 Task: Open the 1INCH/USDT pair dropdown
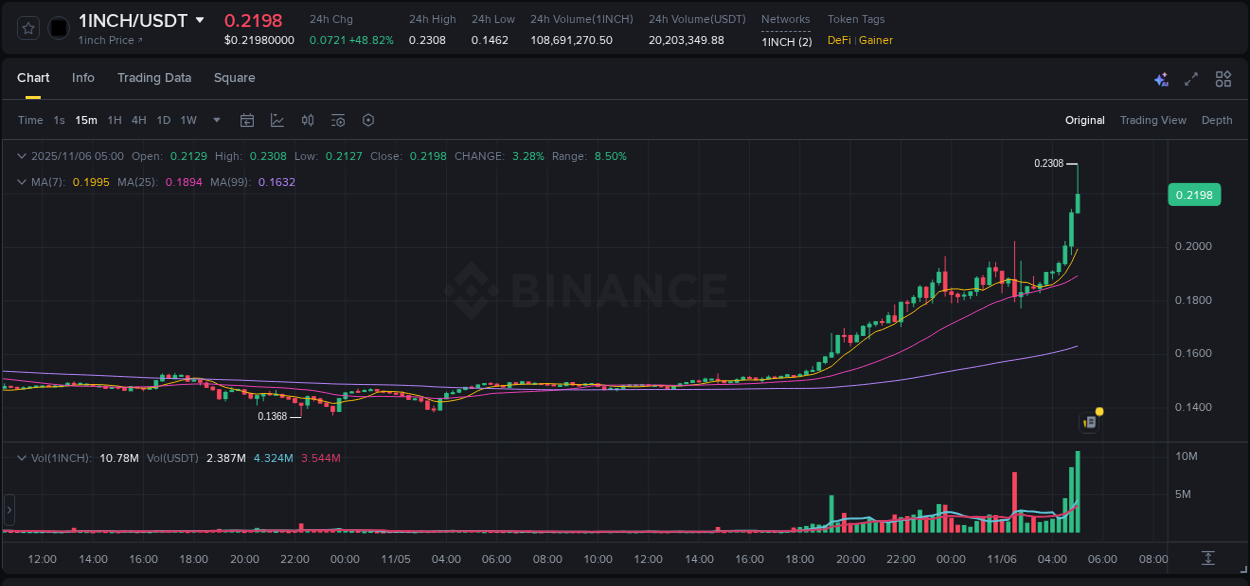(200, 19)
